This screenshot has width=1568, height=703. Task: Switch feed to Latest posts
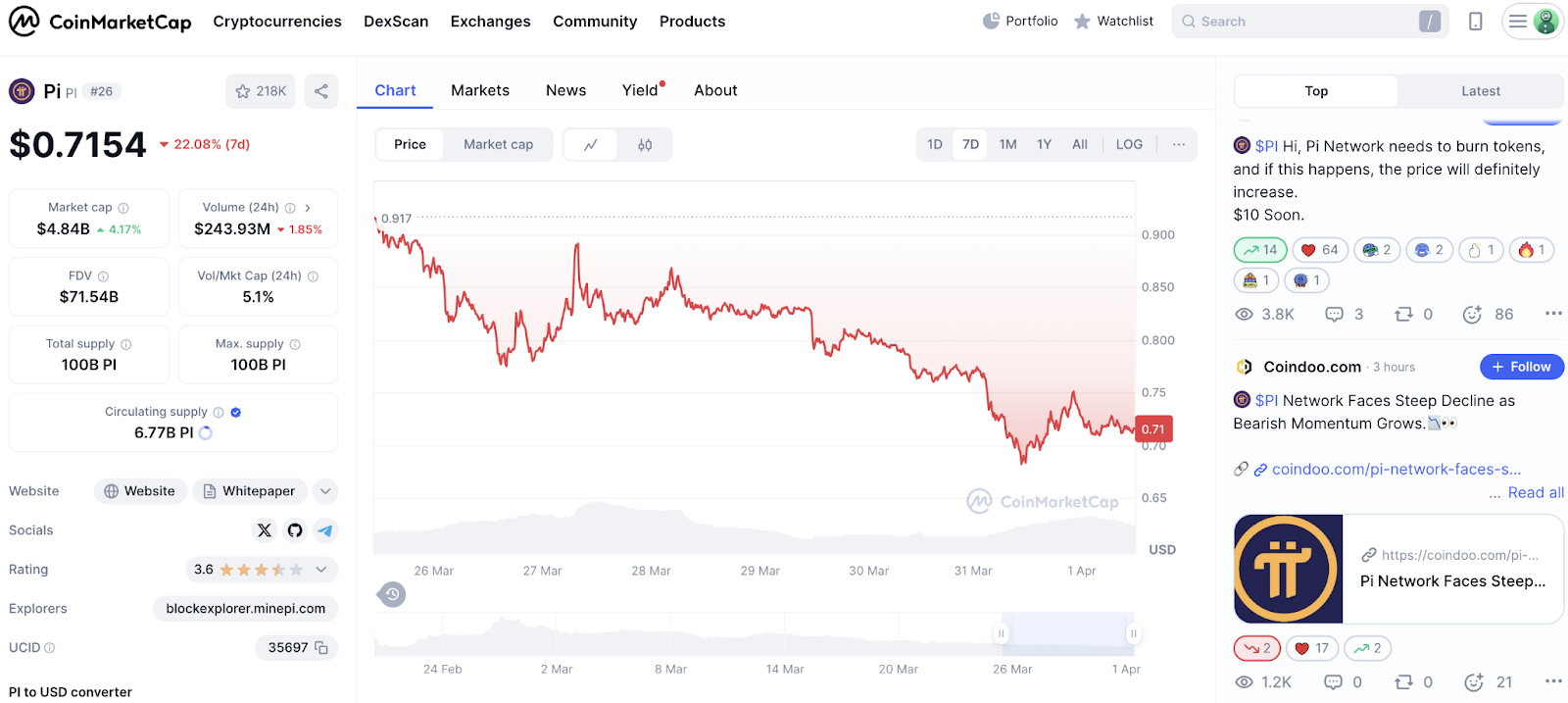click(1481, 91)
